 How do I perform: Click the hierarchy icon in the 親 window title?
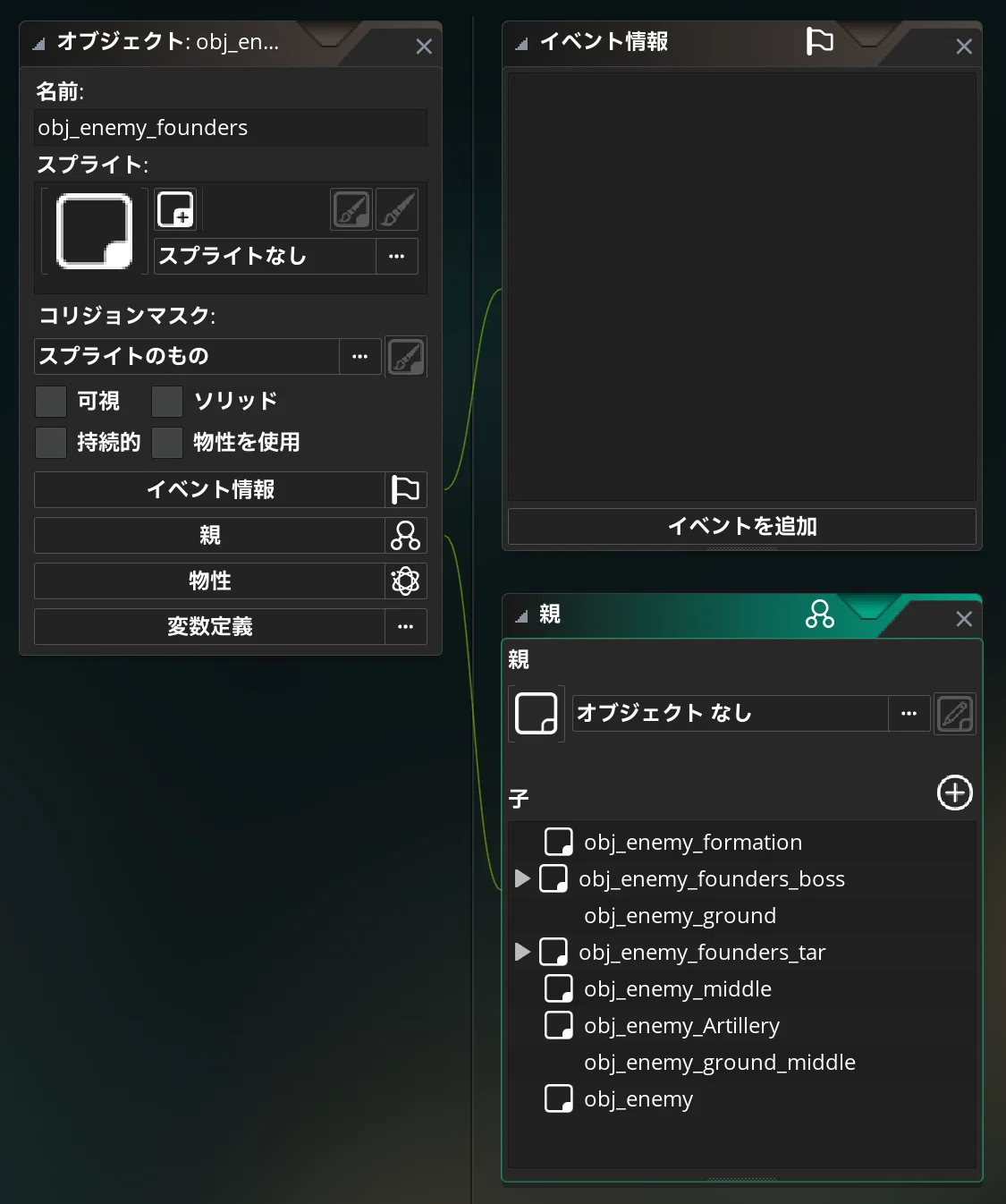[819, 614]
